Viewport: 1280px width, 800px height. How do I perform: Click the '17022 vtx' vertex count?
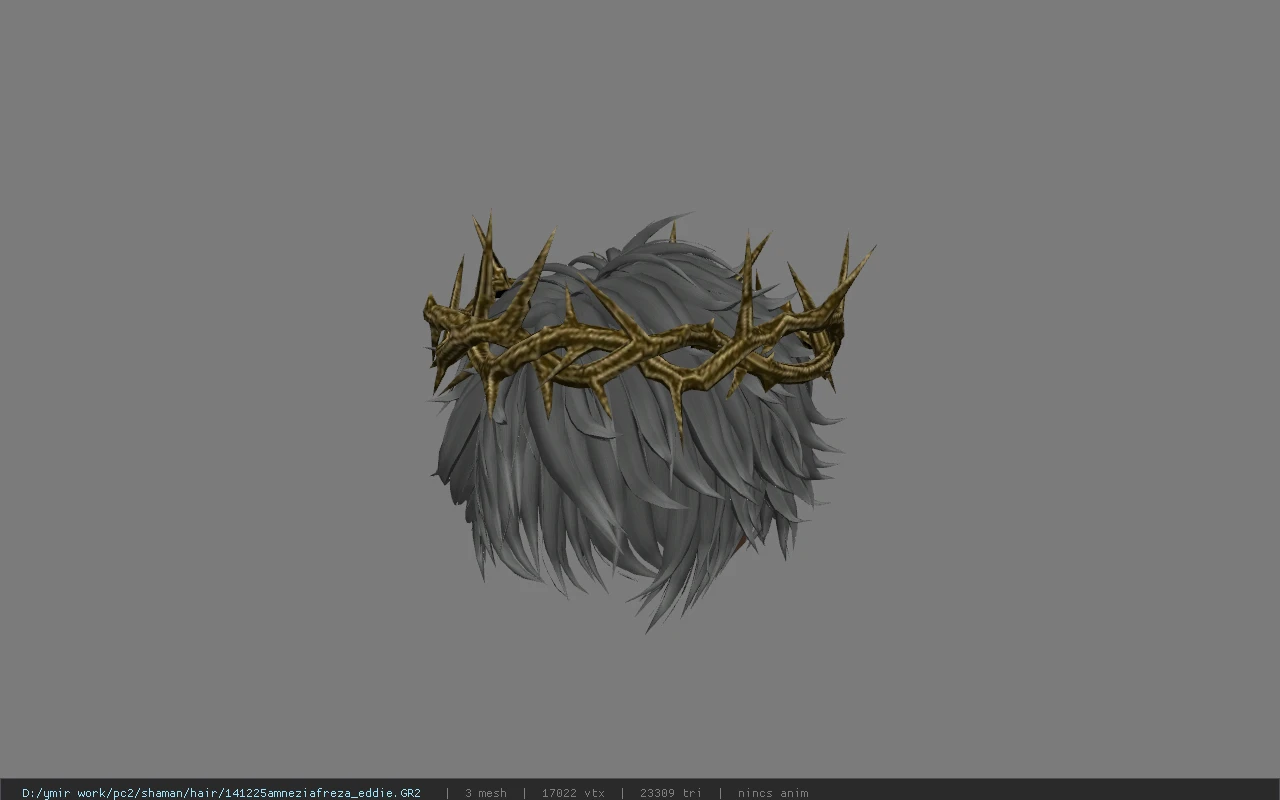(x=573, y=793)
